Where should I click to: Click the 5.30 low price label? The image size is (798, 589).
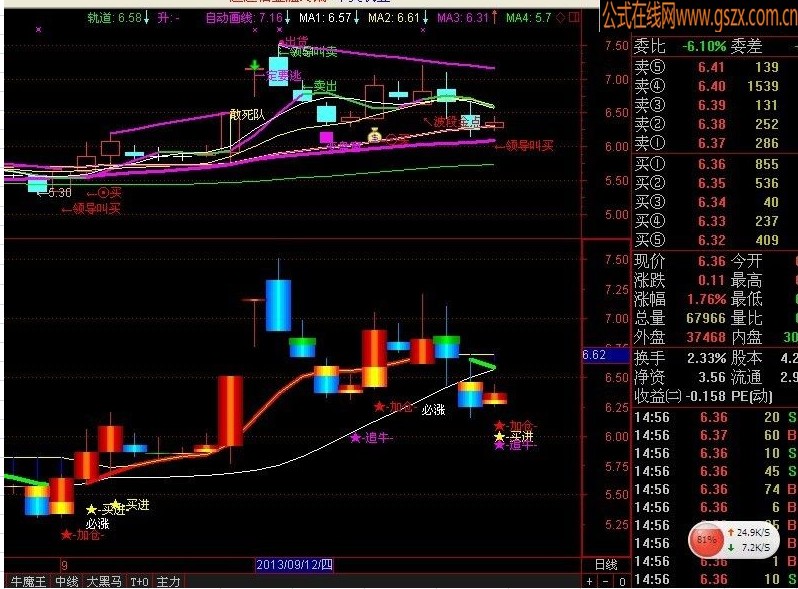[60, 192]
